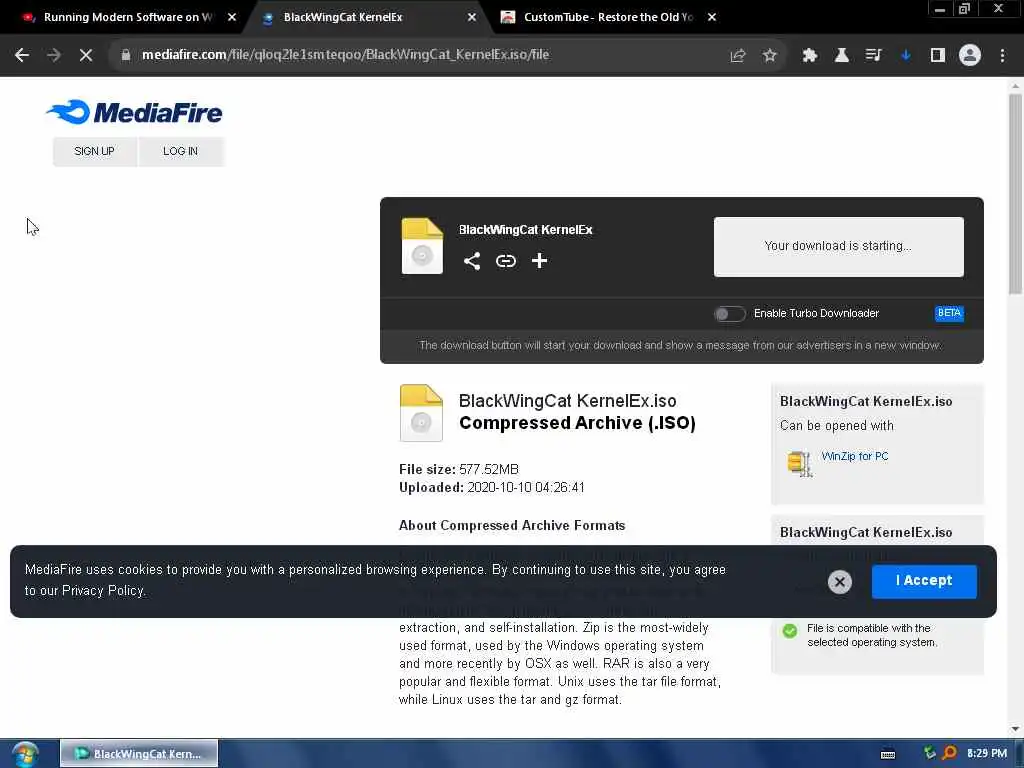
Task: Click File is compatible green check
Action: click(x=790, y=632)
